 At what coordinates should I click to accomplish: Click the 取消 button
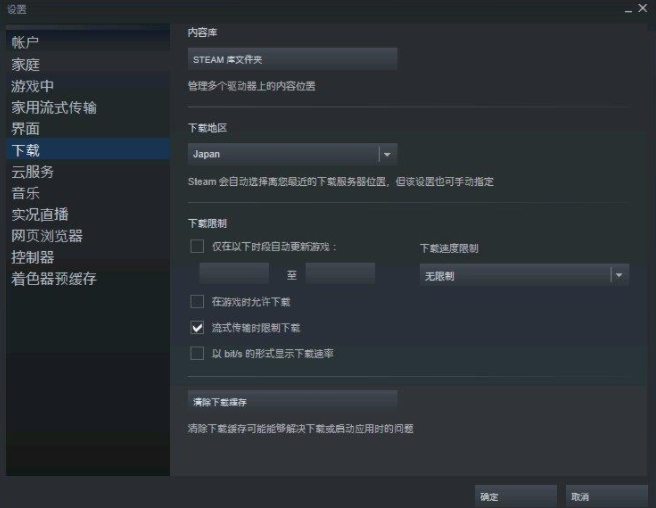click(606, 496)
